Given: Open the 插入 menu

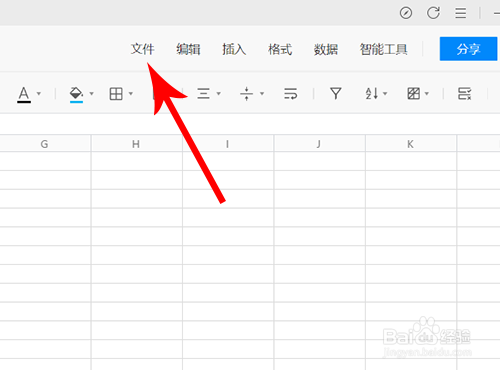Looking at the screenshot, I should (234, 49).
